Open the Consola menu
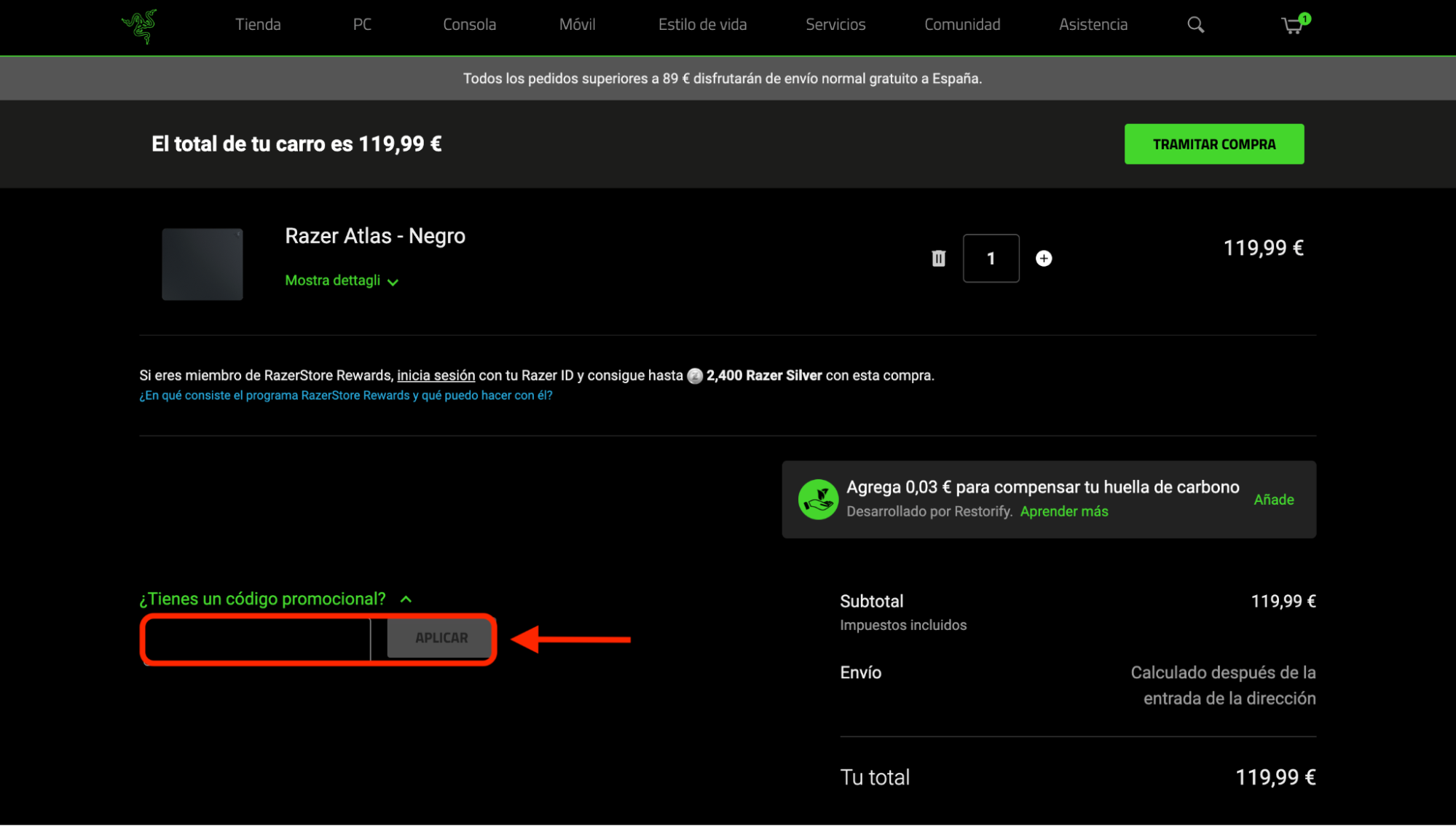Viewport: 1456px width, 826px height. (469, 25)
